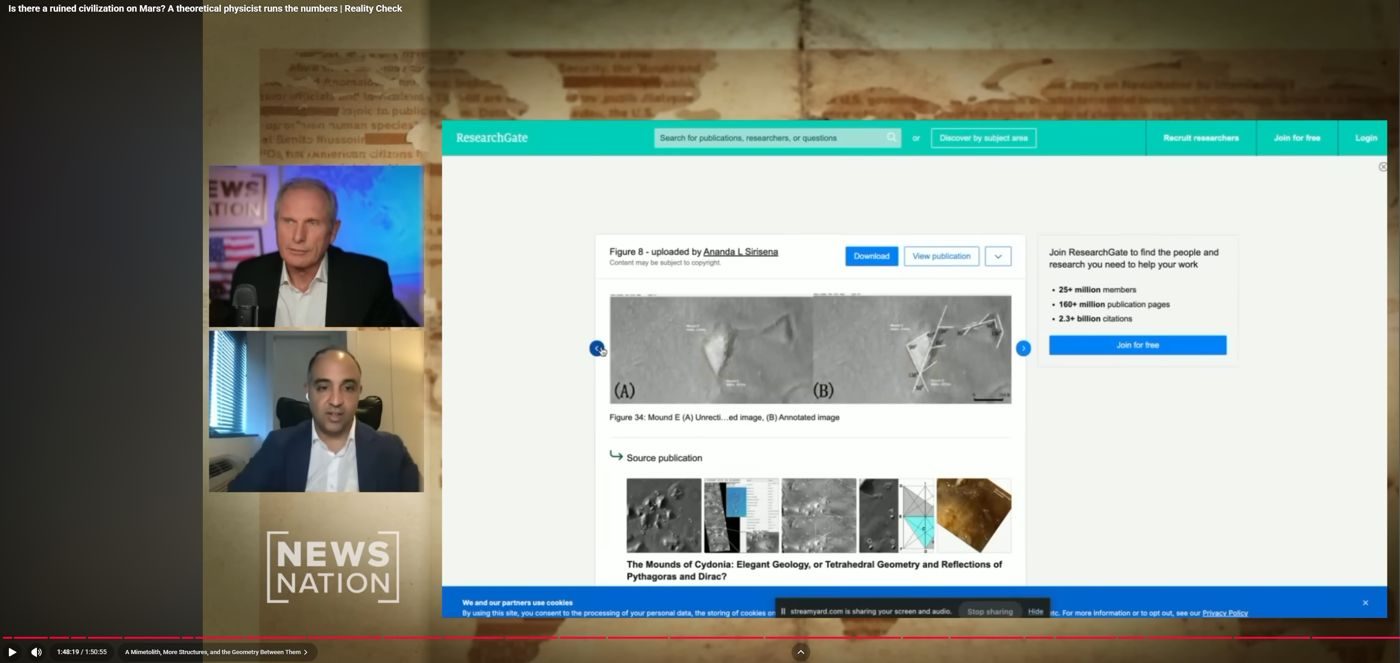
Task: Click 'We and our partners use cookies' heading
Action: (517, 603)
